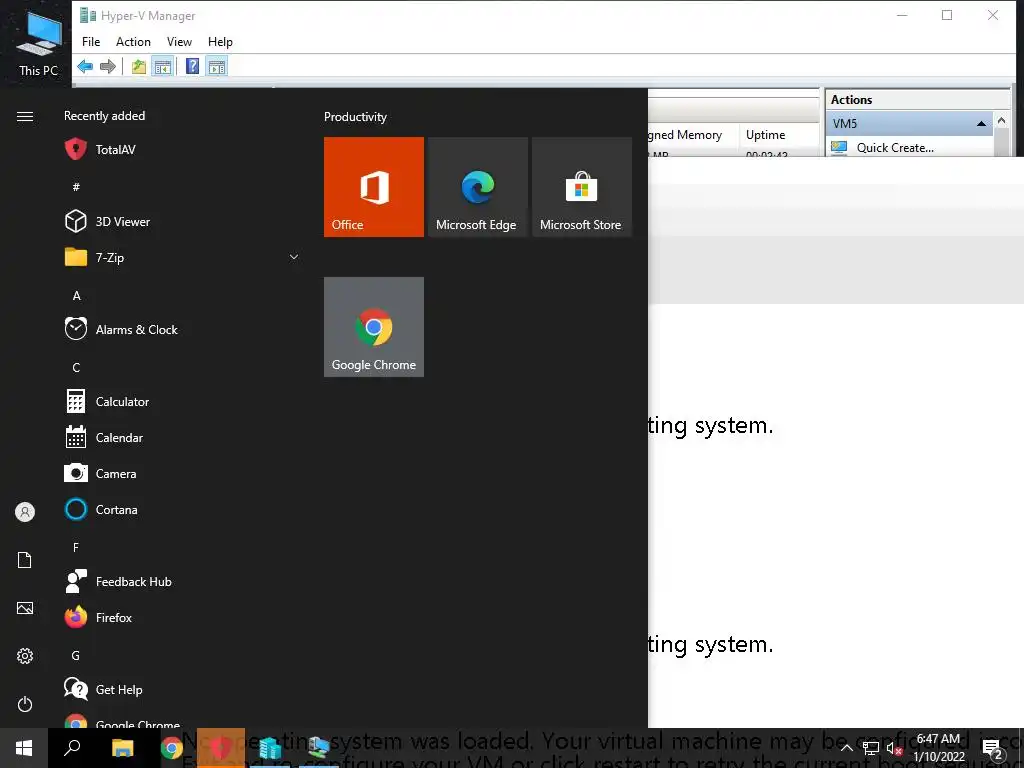Open Documents from the Start sidebar
1024x768 pixels.
point(25,560)
